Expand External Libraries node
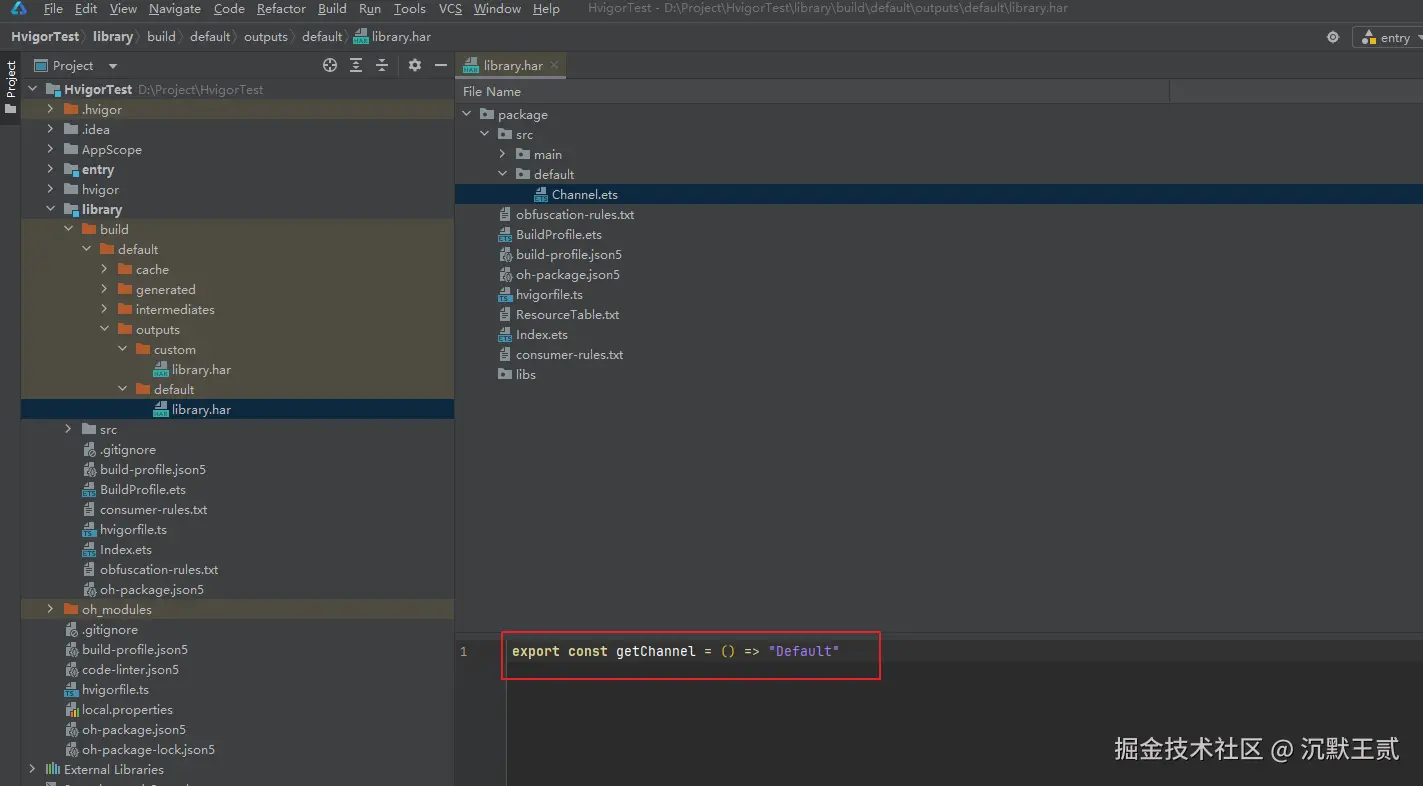This screenshot has width=1423, height=786. pyautogui.click(x=33, y=769)
